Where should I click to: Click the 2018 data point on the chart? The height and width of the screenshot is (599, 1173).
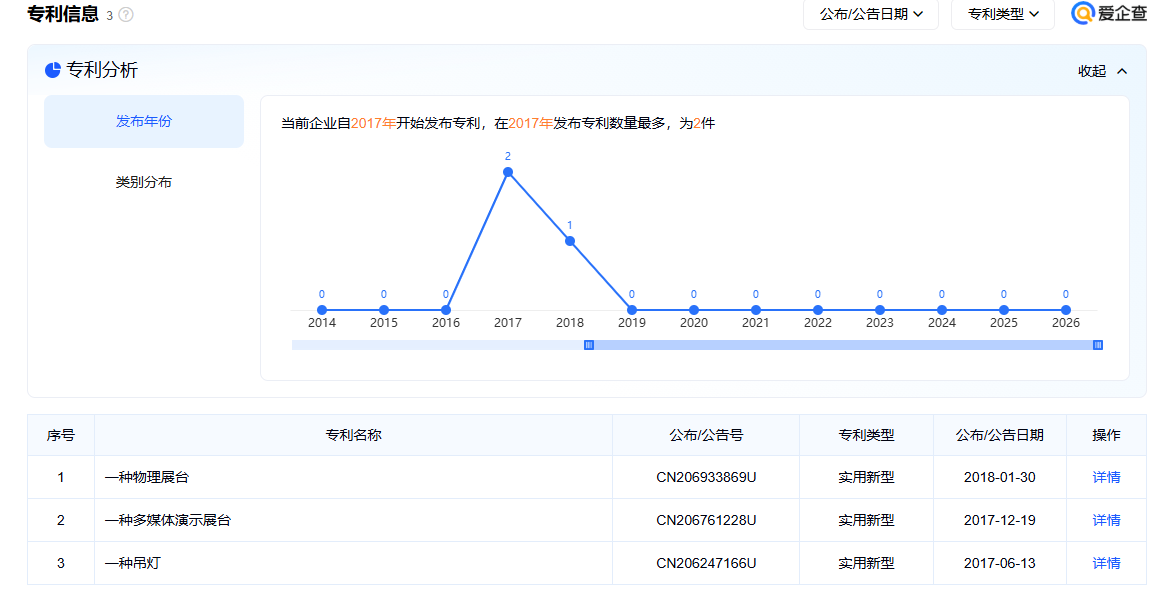click(570, 241)
